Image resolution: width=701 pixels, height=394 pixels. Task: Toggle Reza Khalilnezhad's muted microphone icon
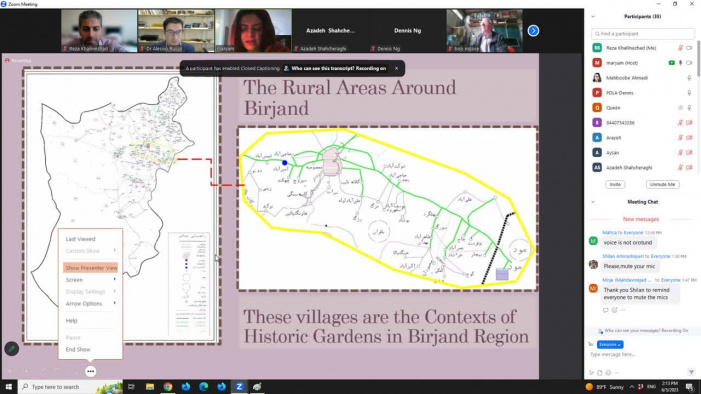[x=680, y=48]
